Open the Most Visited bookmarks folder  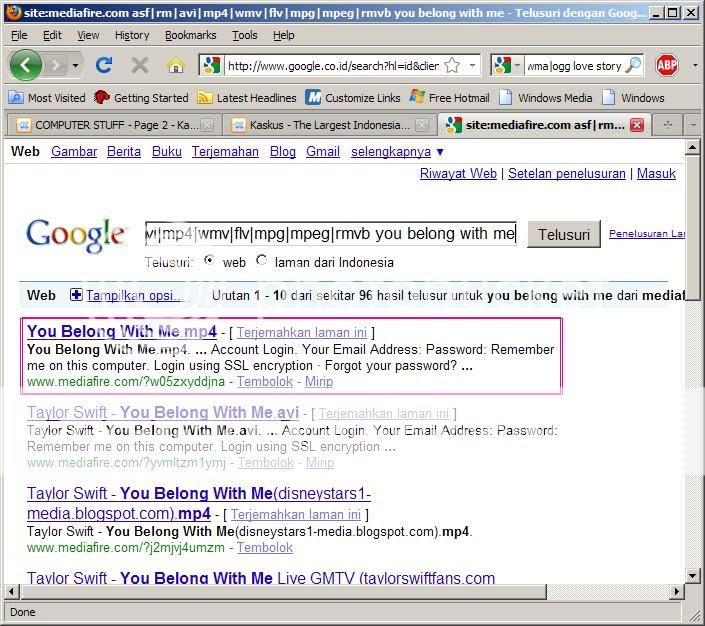click(47, 98)
